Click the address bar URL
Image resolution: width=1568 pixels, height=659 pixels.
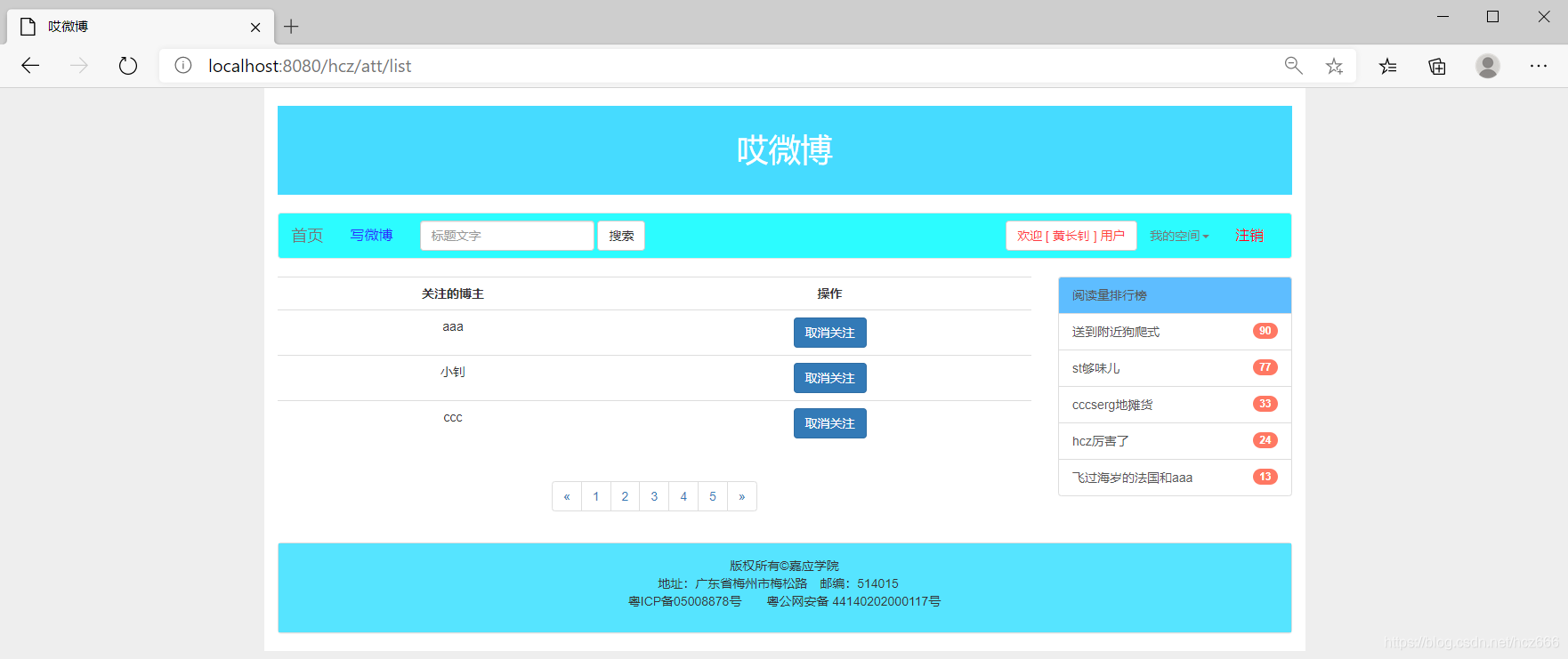[310, 66]
